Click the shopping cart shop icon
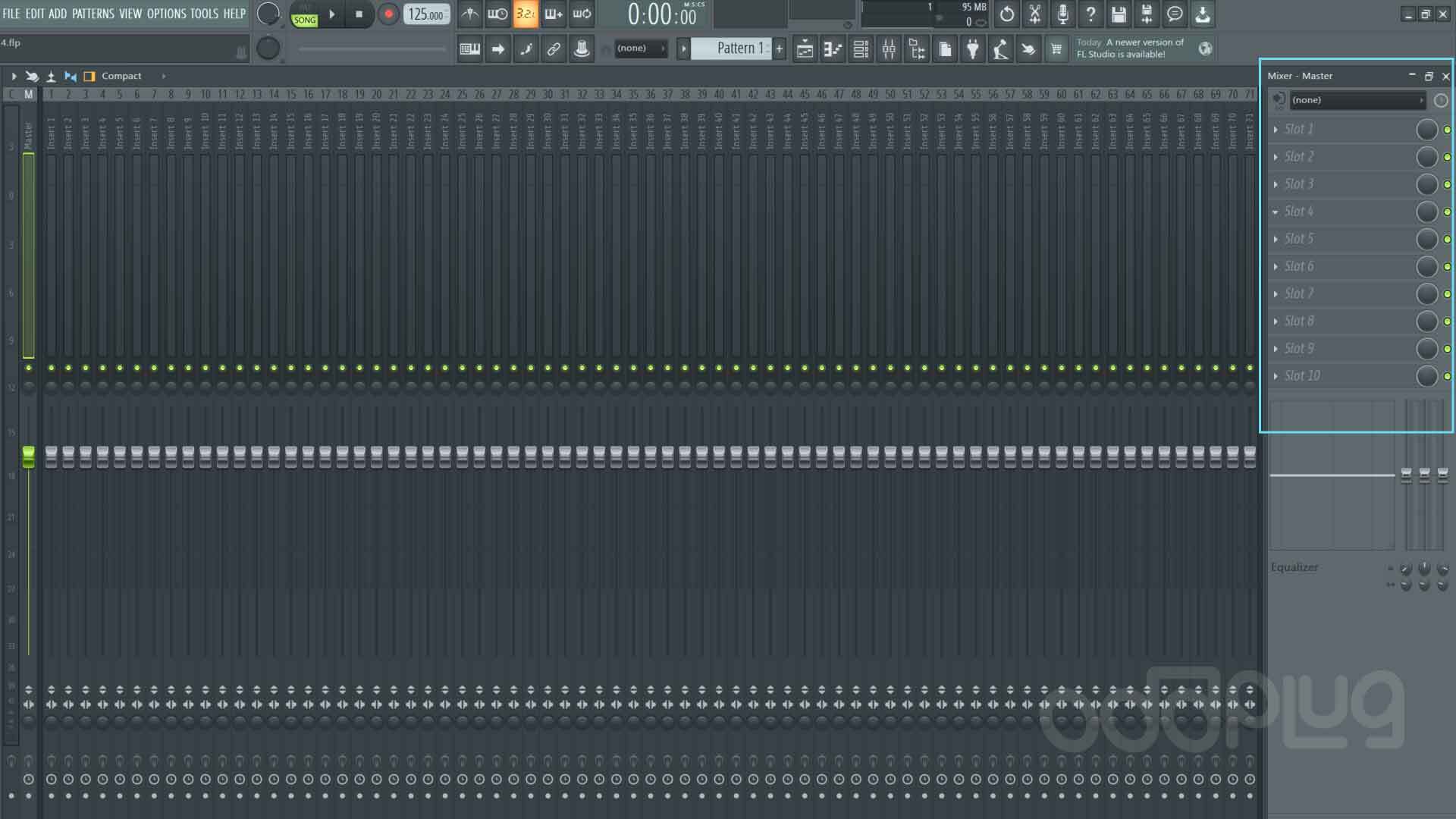The image size is (1456, 819). pos(1057,49)
